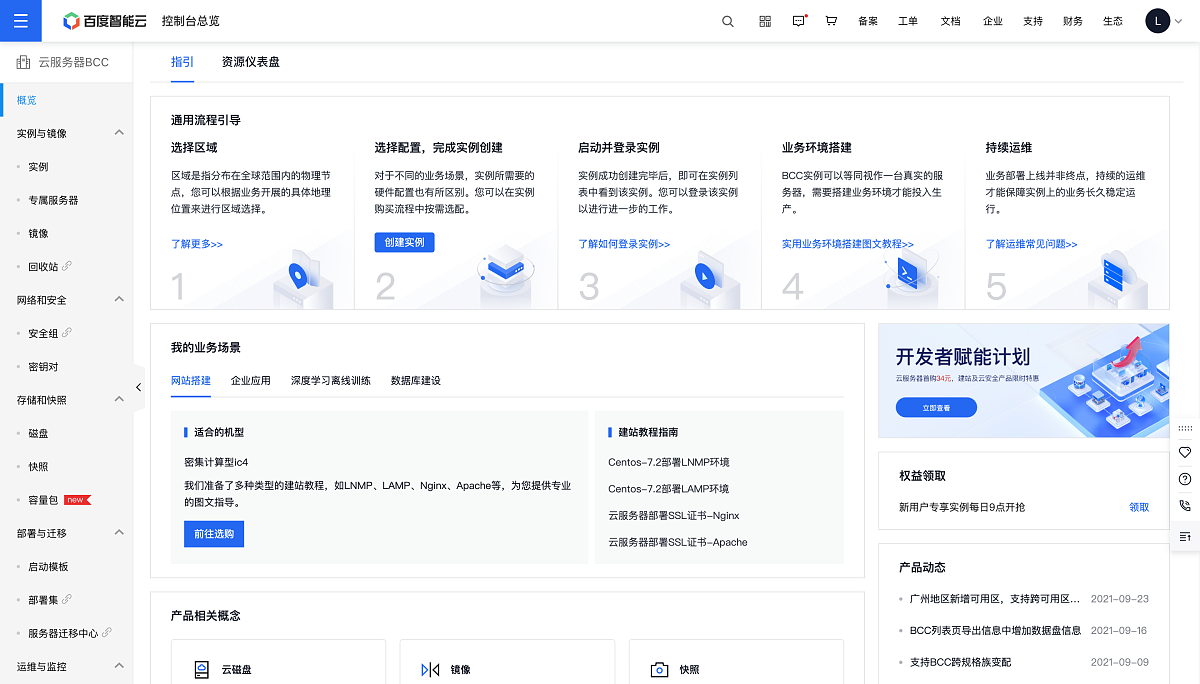The width and height of the screenshot is (1200, 684).
Task: Collapse the 实例与镜像 section
Action: (118, 133)
